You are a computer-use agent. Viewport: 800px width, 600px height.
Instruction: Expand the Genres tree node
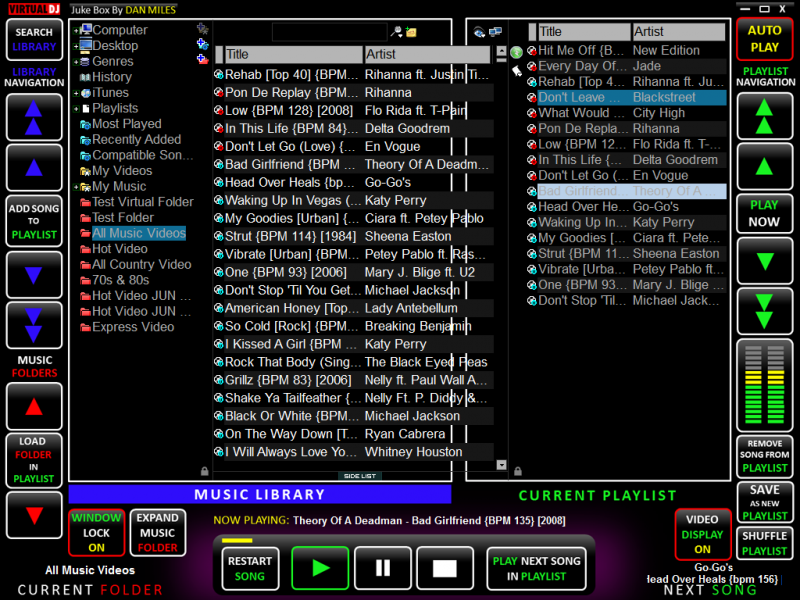point(76,62)
